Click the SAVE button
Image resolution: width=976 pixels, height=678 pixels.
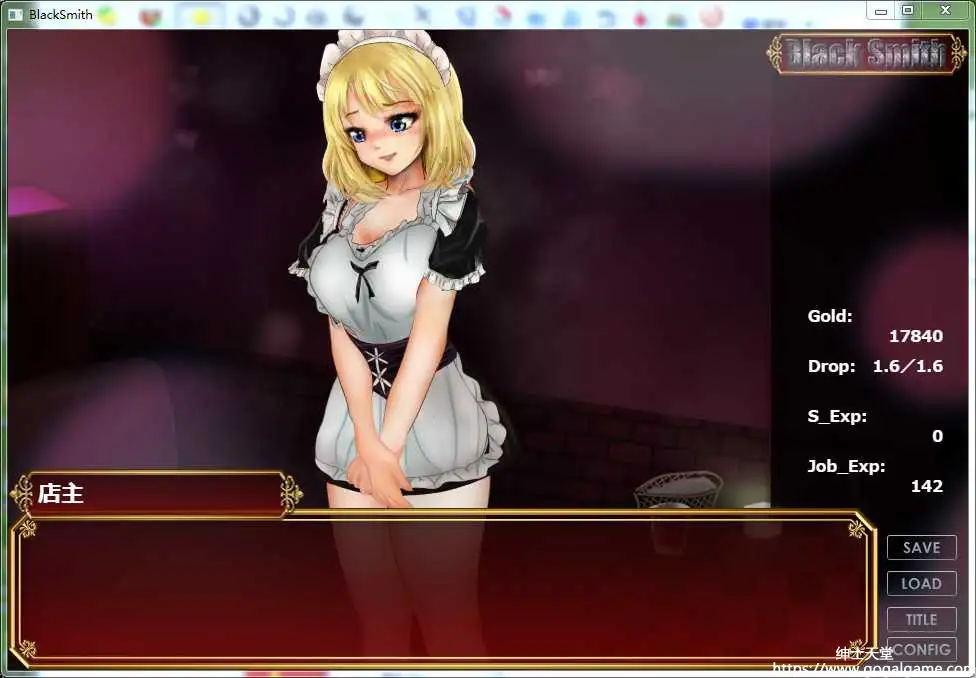(x=921, y=547)
